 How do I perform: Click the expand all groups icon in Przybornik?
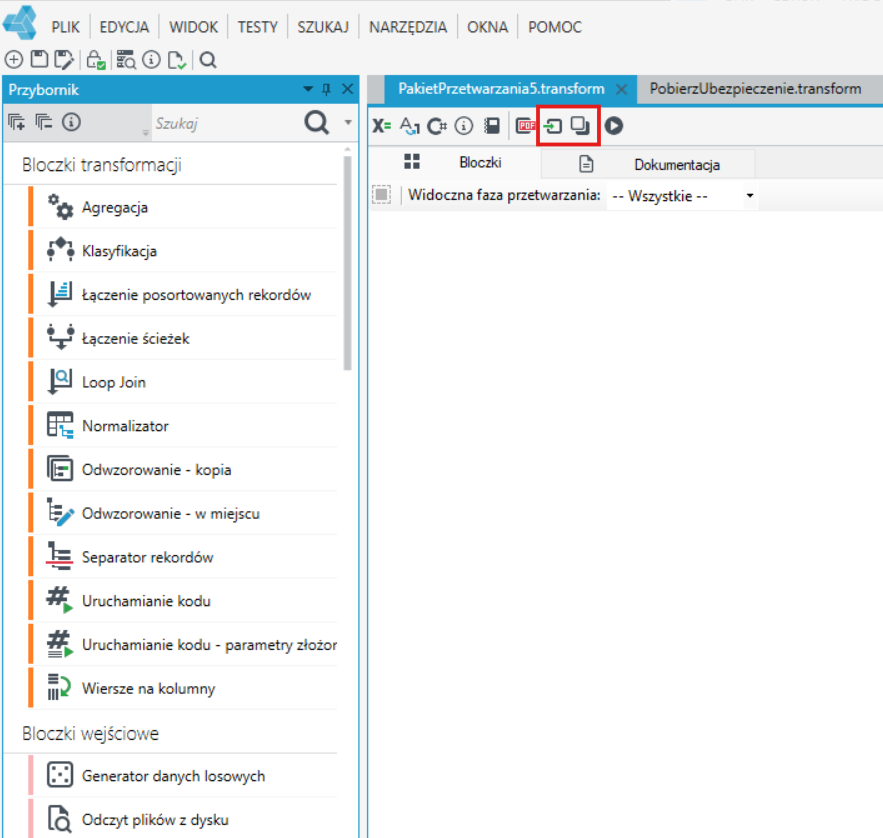(16, 122)
